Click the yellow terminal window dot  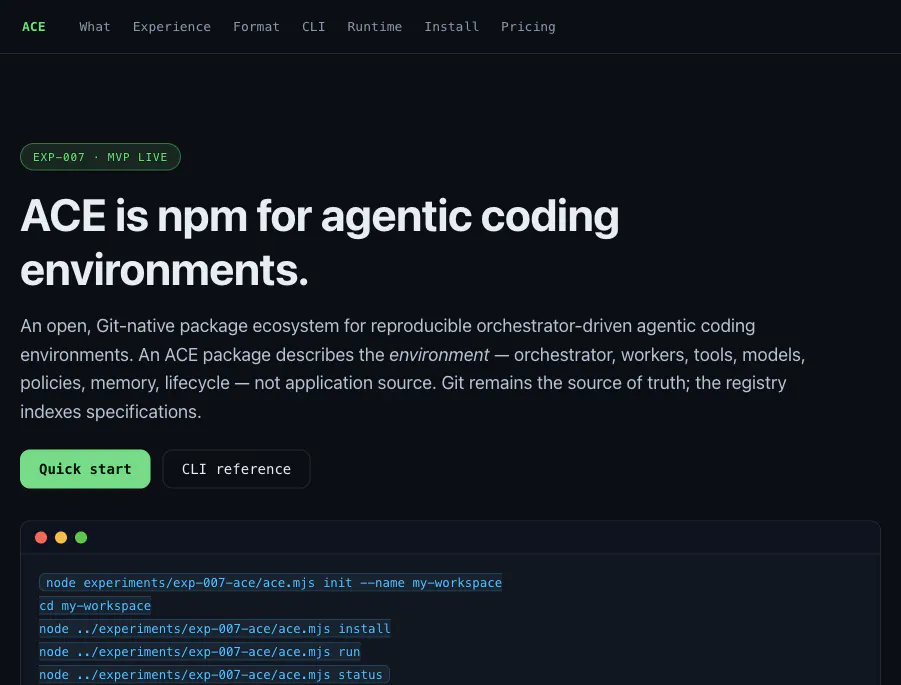pyautogui.click(x=61, y=537)
